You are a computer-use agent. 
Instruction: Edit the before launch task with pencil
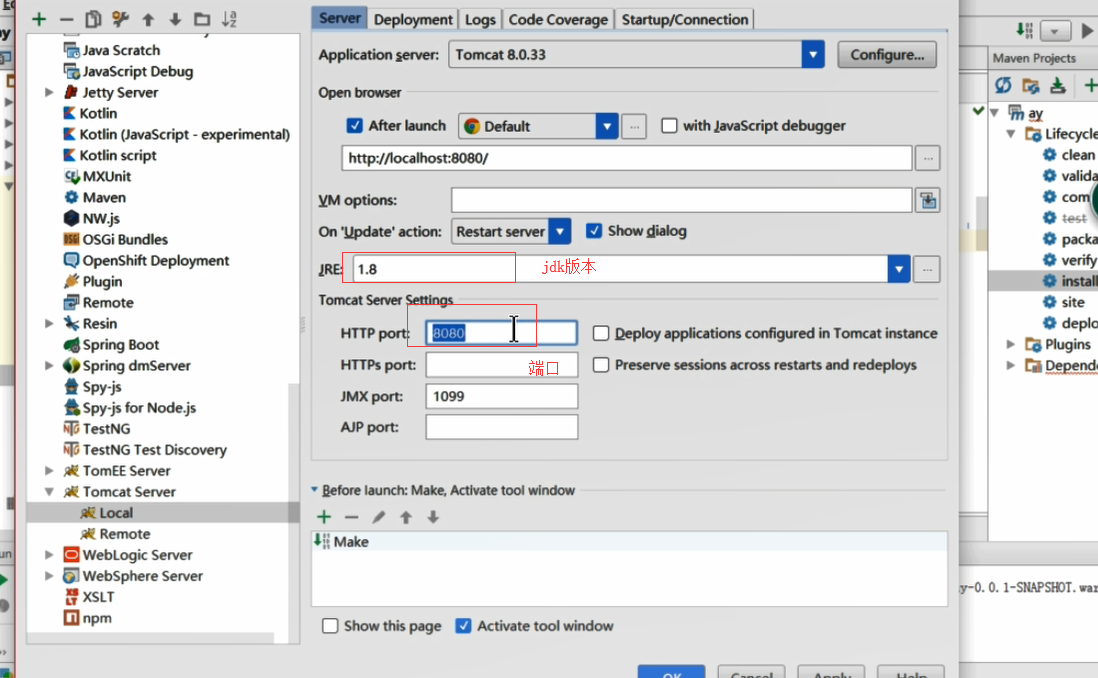pyautogui.click(x=379, y=517)
